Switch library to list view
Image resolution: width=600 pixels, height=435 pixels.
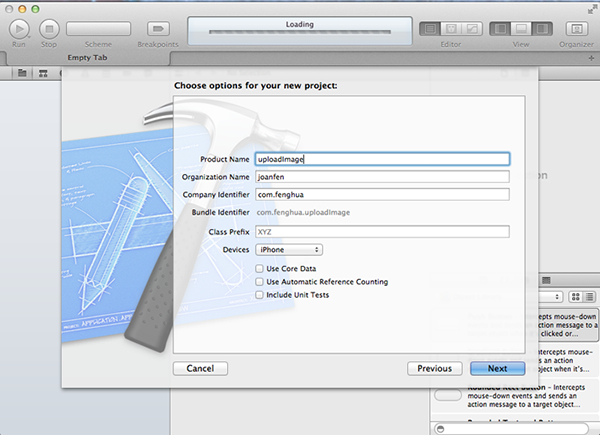tap(590, 297)
